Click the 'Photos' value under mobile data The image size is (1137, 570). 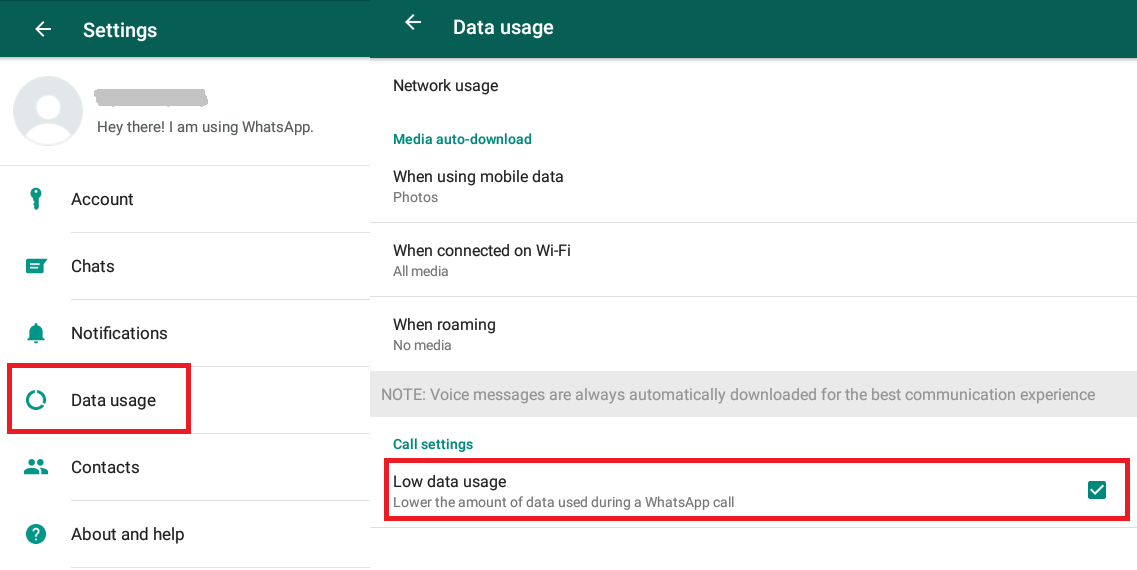pos(415,197)
